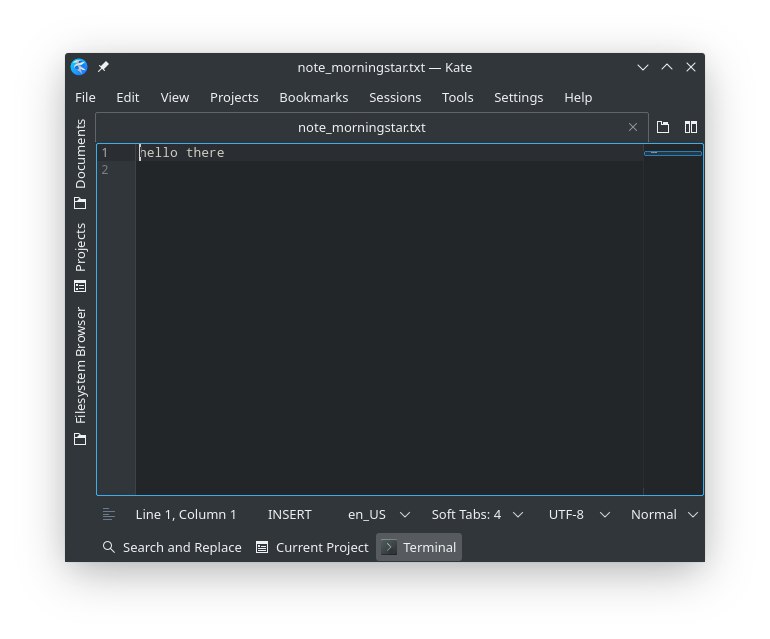Show the Documents side panel
Screen dimensions: 770x639
click(80, 164)
